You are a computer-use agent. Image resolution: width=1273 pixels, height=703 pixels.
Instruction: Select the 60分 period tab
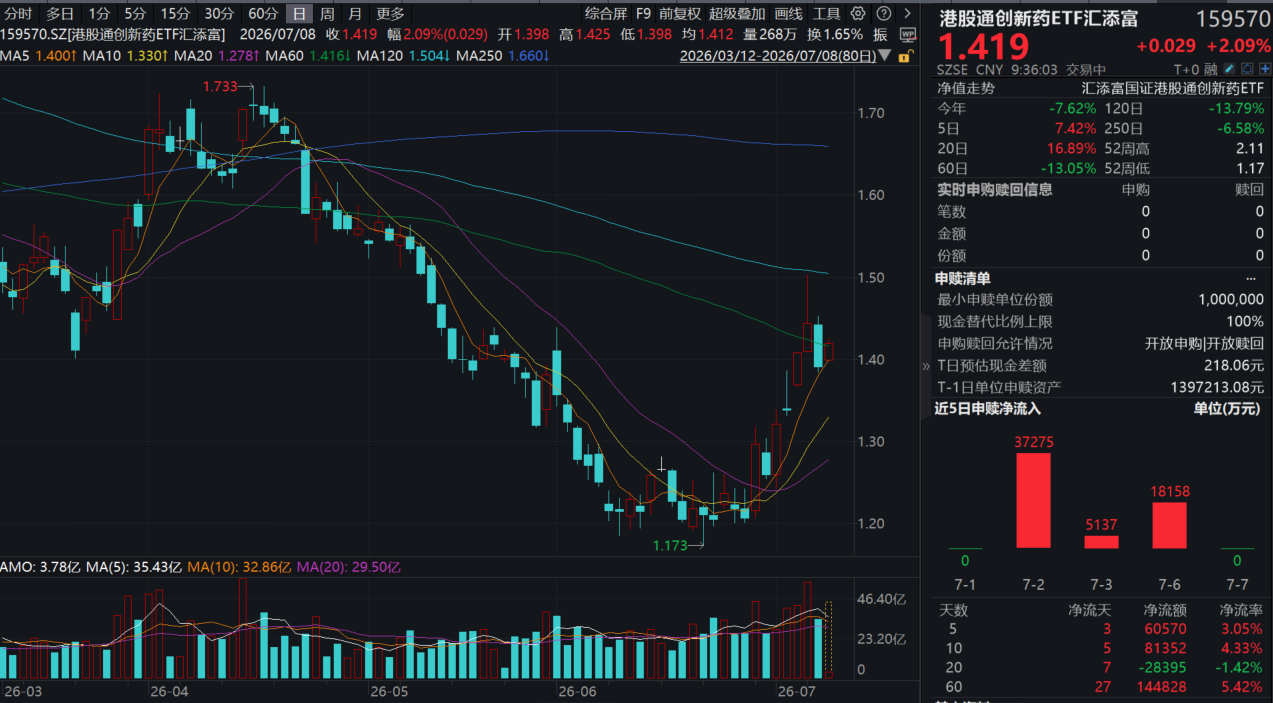263,13
